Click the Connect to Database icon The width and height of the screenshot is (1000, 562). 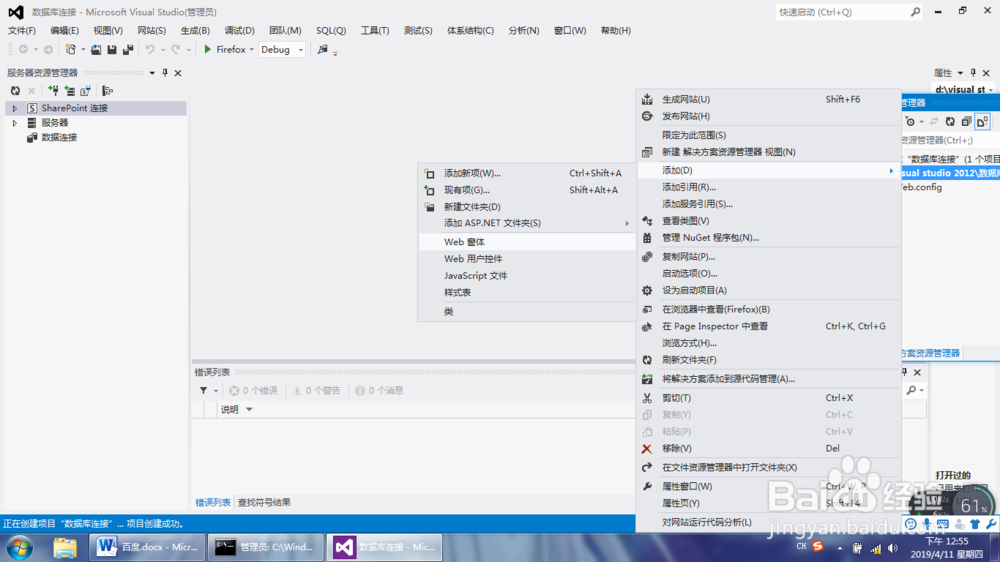pos(53,91)
